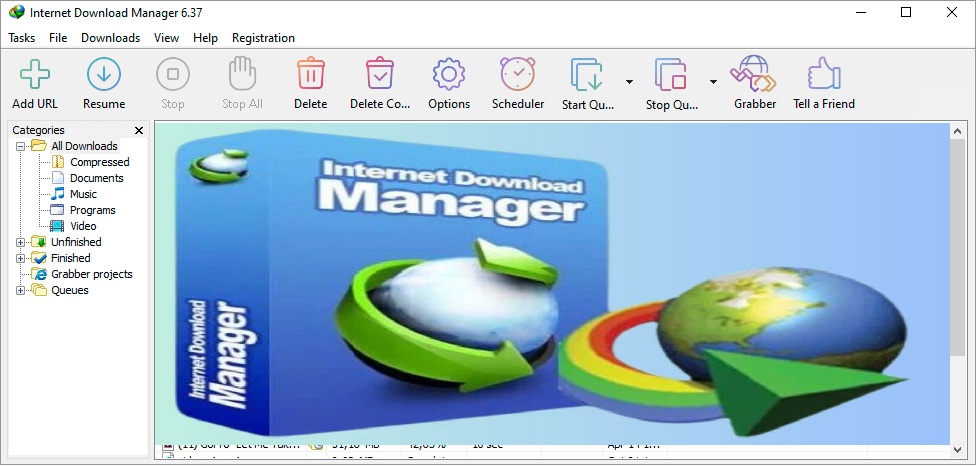Image resolution: width=976 pixels, height=467 pixels.
Task: Select the Compressed category
Action: pyautogui.click(x=100, y=162)
